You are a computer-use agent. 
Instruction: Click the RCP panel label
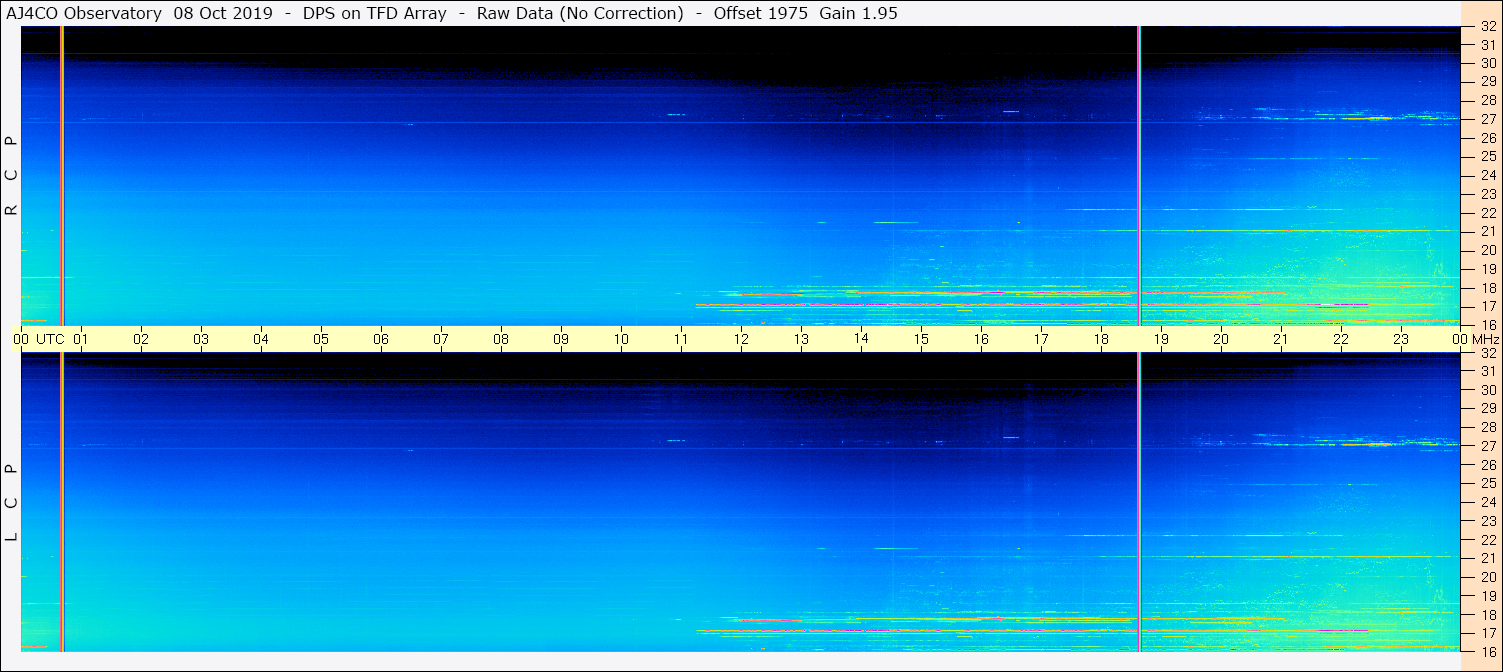pyautogui.click(x=11, y=176)
